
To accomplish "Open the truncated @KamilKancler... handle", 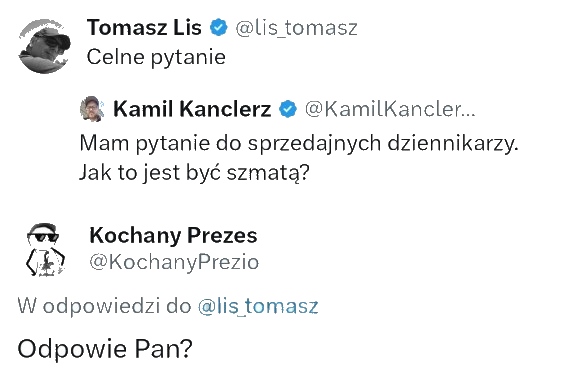I will [390, 109].
